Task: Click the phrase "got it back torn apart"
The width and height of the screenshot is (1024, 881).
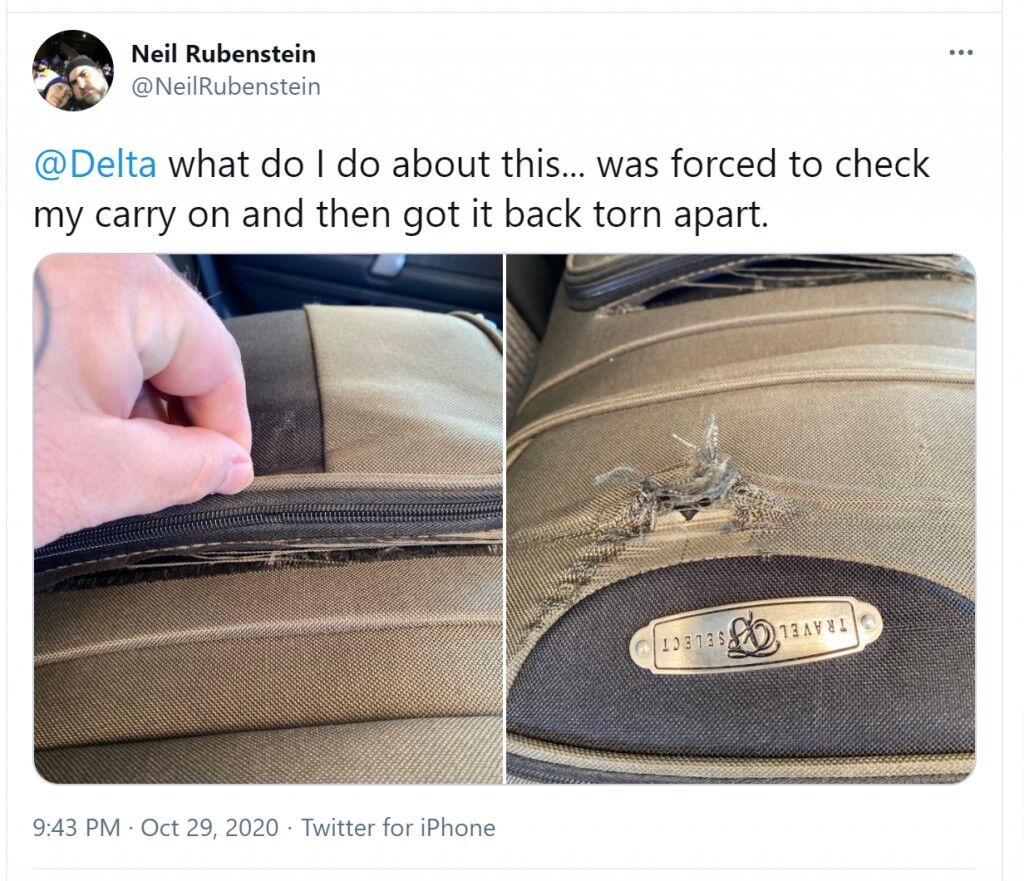Action: point(585,214)
